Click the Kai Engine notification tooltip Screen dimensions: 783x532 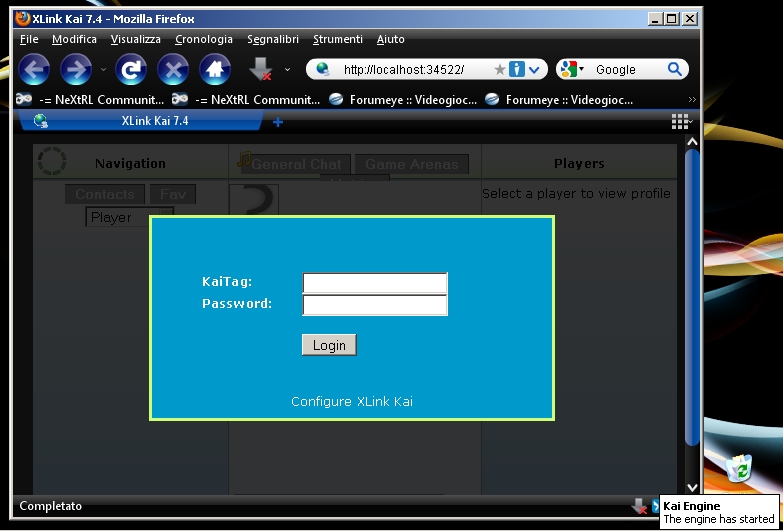coord(719,513)
